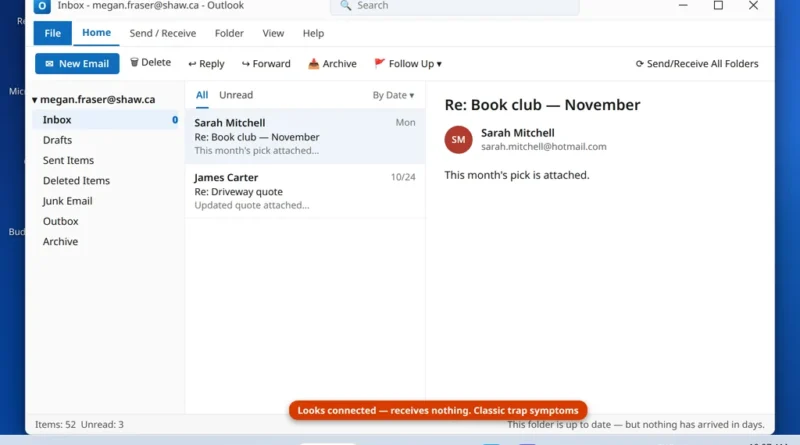Click "This month's pick is attached." body text

tap(517, 175)
